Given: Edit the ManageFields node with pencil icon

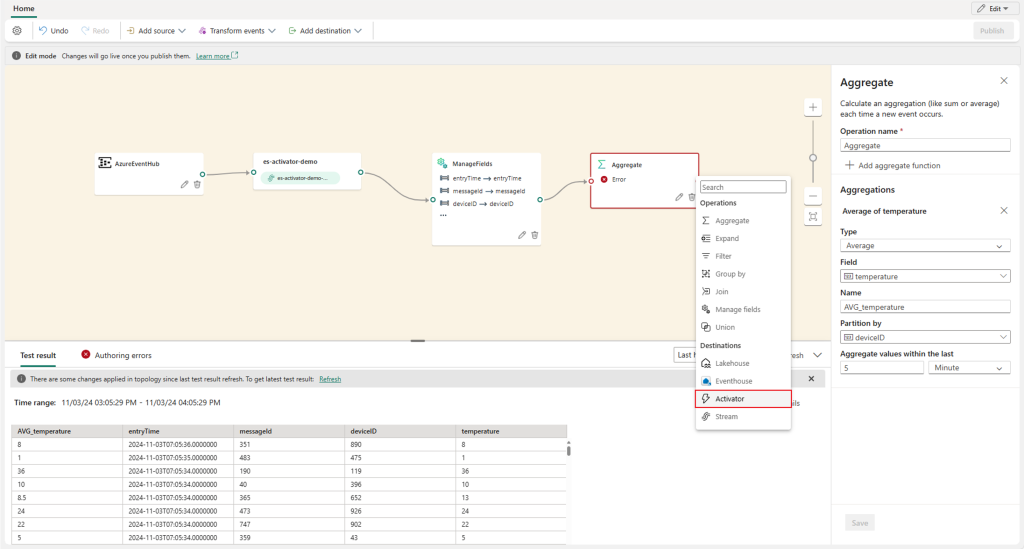Looking at the screenshot, I should 522,235.
